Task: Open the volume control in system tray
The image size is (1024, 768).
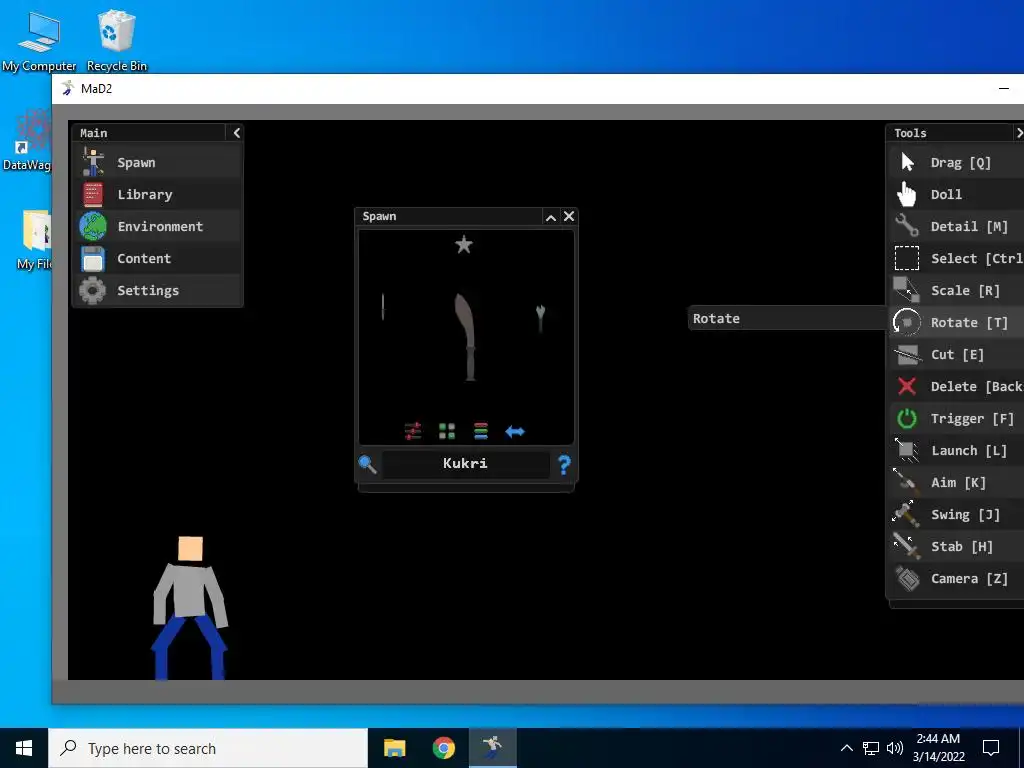Action: (x=895, y=748)
